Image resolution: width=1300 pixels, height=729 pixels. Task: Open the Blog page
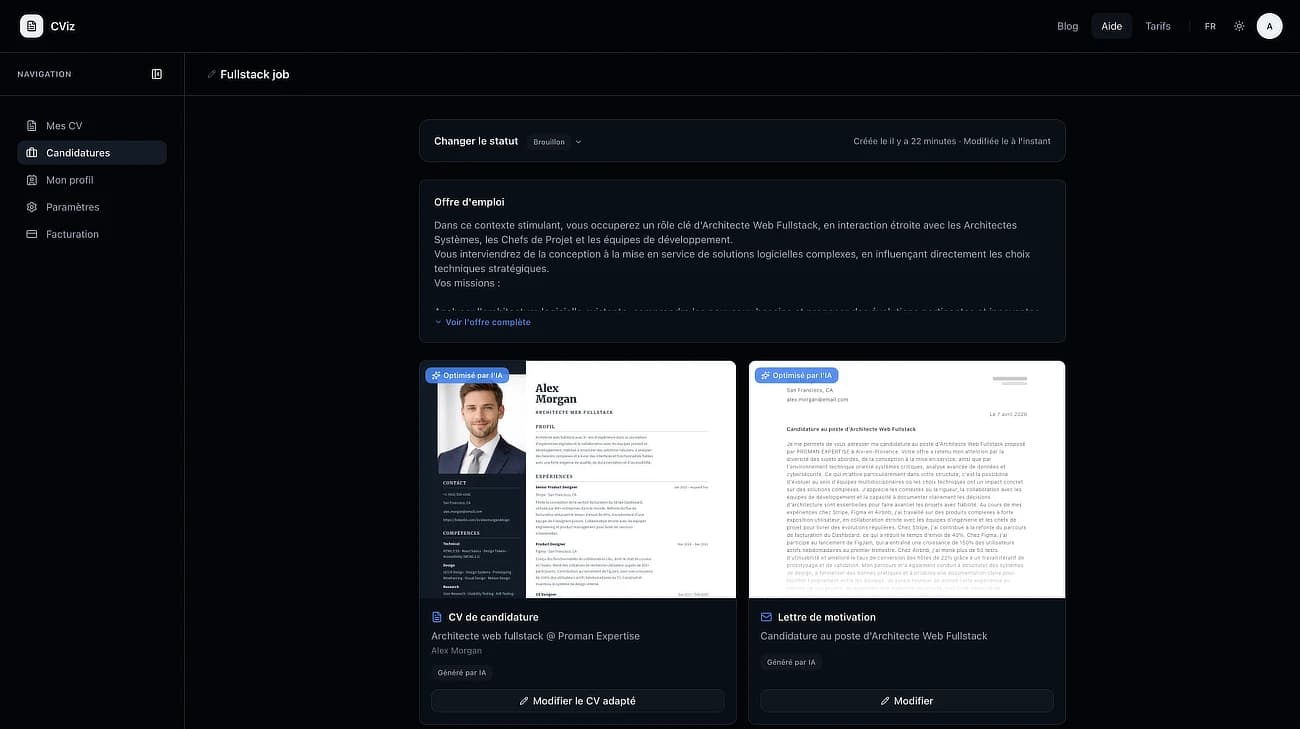1068,26
